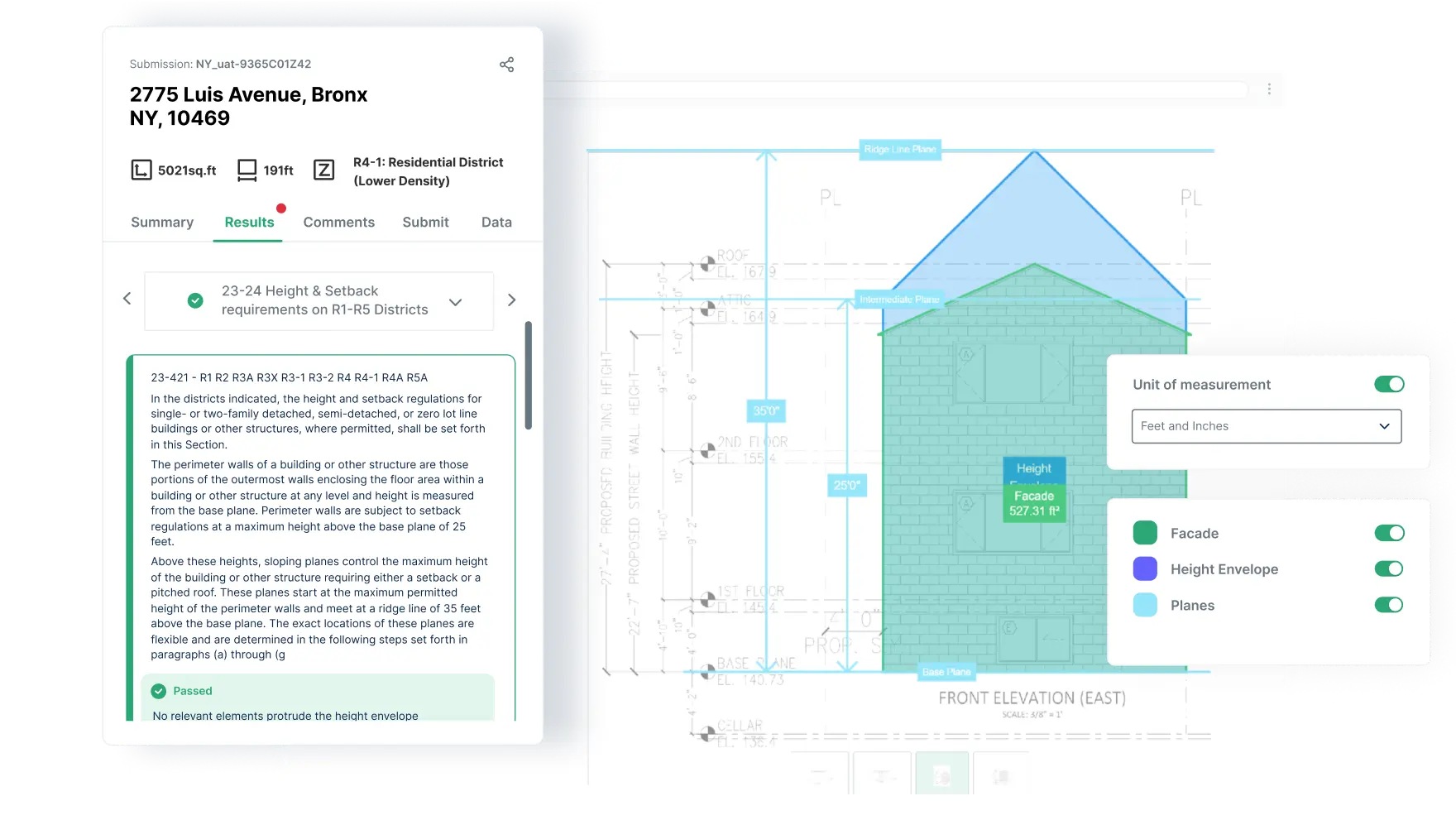Click the green Facade color swatch
This screenshot has height=820, width=1456.
click(x=1145, y=533)
